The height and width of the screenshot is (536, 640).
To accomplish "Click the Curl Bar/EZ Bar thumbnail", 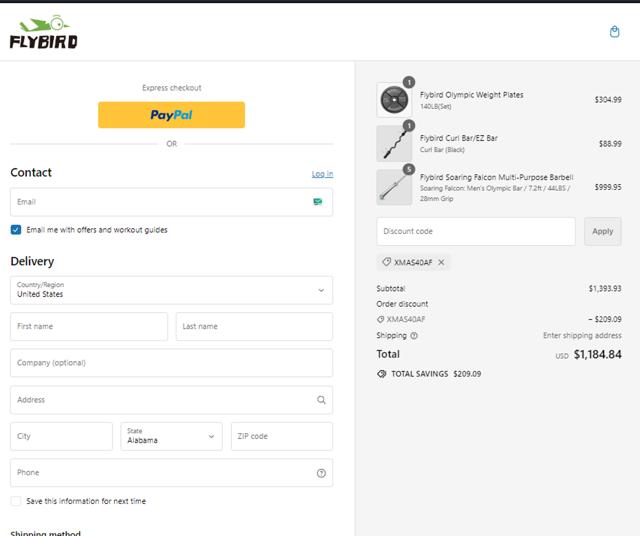I will tap(394, 144).
